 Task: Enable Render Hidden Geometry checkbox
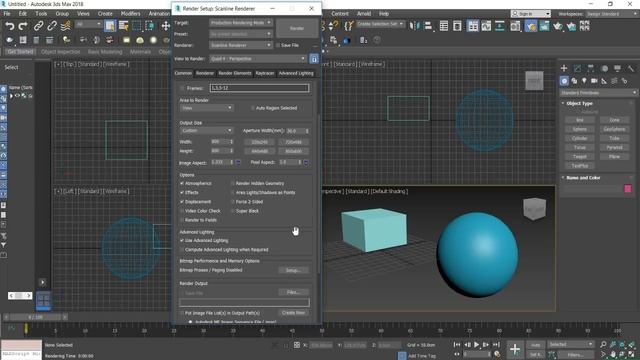pos(233,183)
